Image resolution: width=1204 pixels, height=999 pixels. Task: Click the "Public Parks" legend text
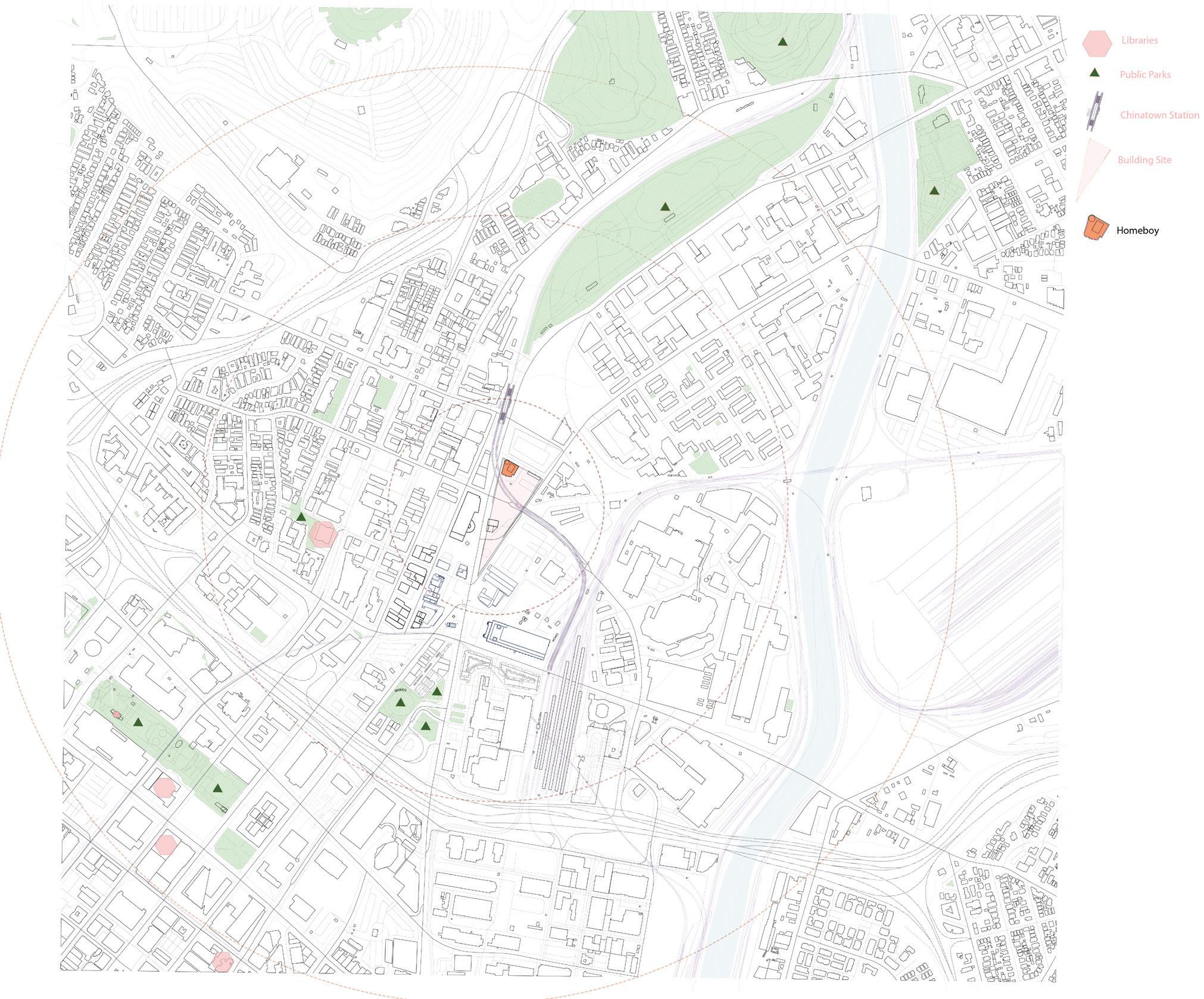[x=1144, y=75]
